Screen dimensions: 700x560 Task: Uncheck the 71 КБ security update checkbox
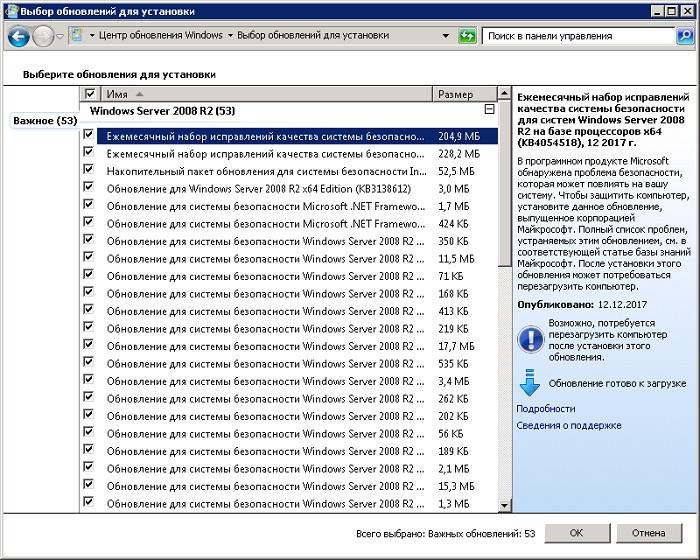(88, 274)
